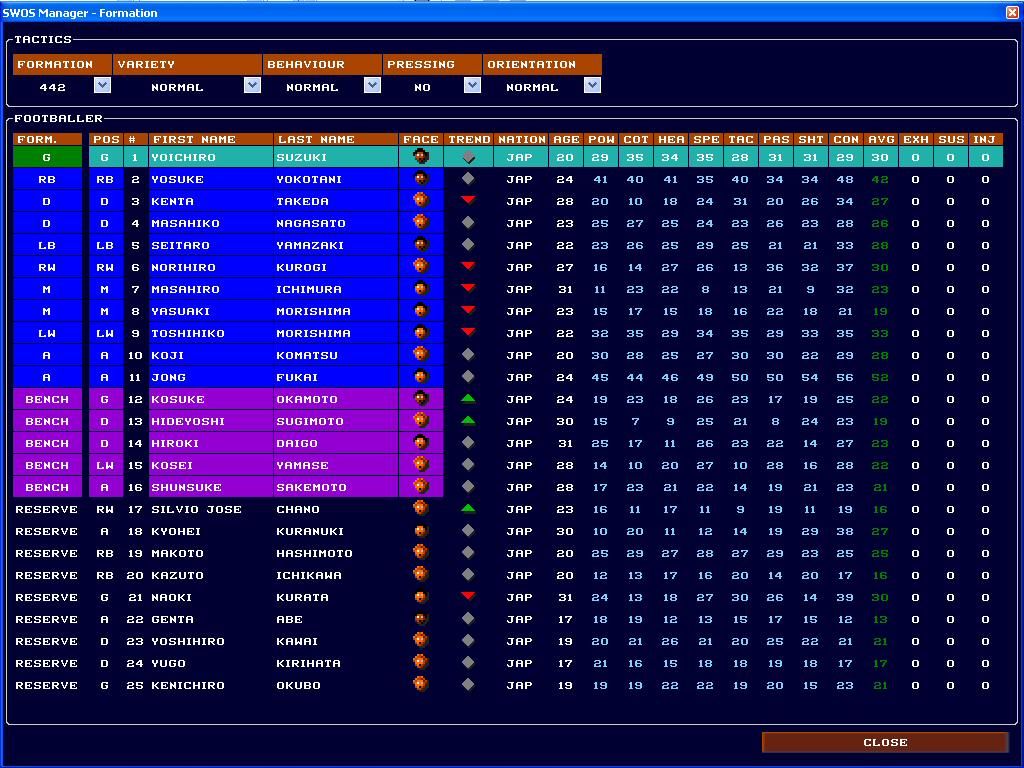1024x768 pixels.
Task: Click face icon of Shunsuke Sakemoto
Action: click(420, 487)
